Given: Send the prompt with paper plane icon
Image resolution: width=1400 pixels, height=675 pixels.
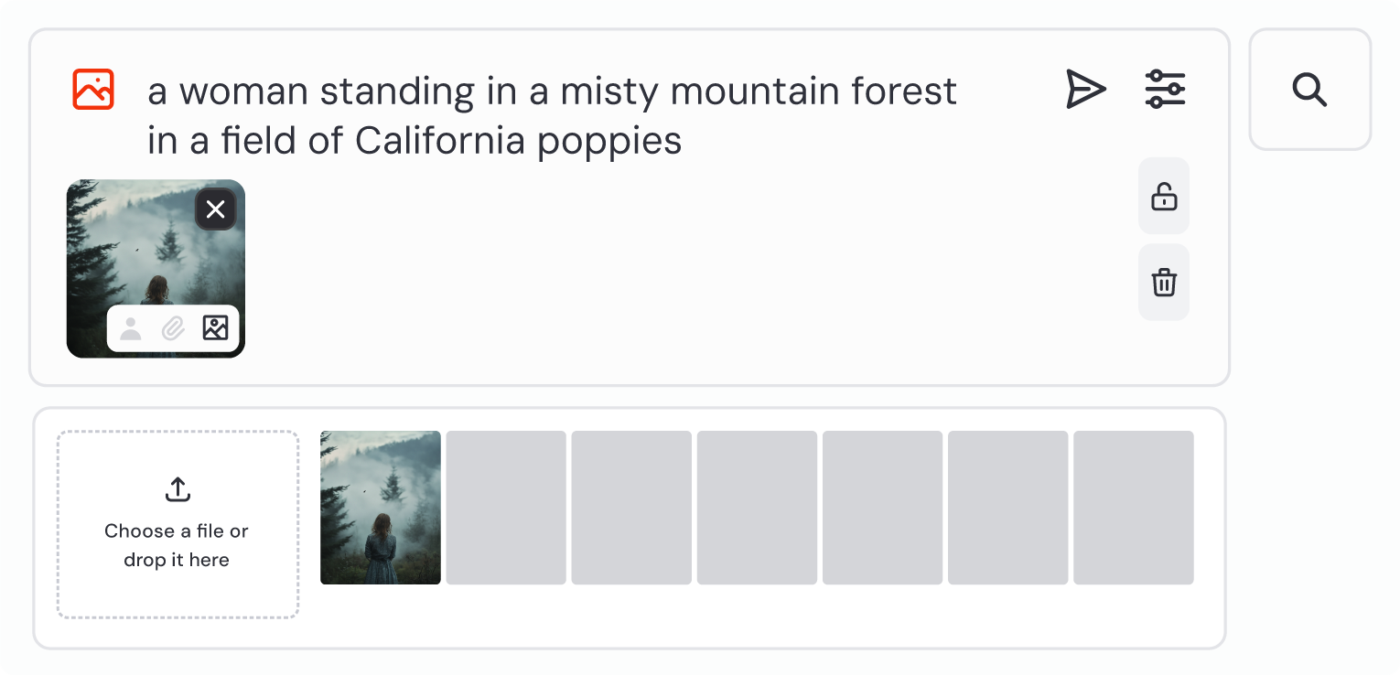Looking at the screenshot, I should tap(1085, 89).
